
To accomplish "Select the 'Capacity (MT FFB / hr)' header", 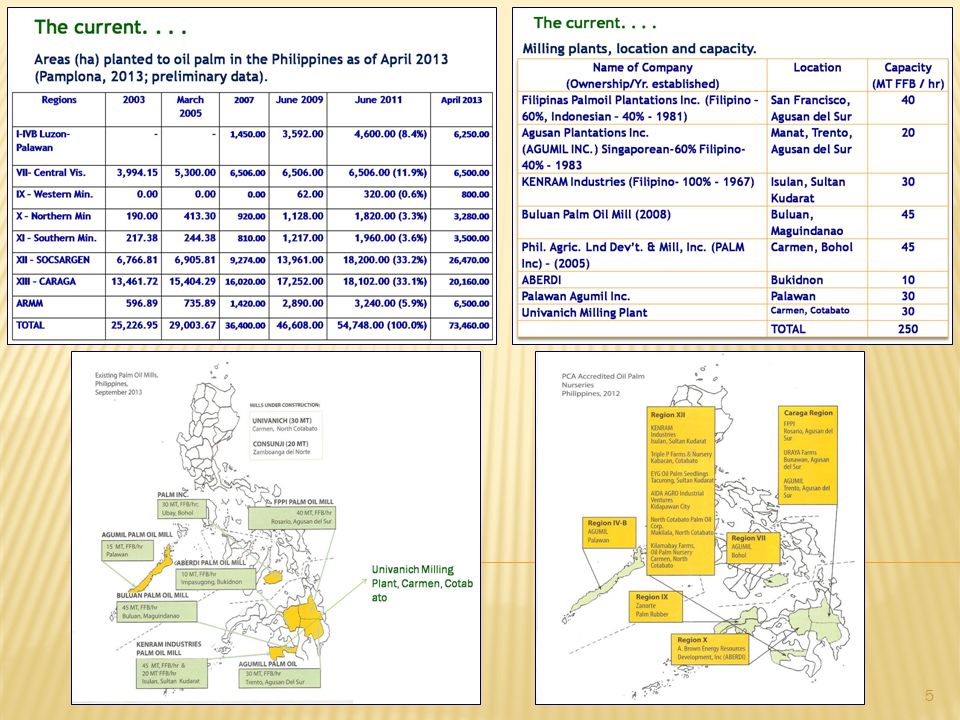I will 908,75.
